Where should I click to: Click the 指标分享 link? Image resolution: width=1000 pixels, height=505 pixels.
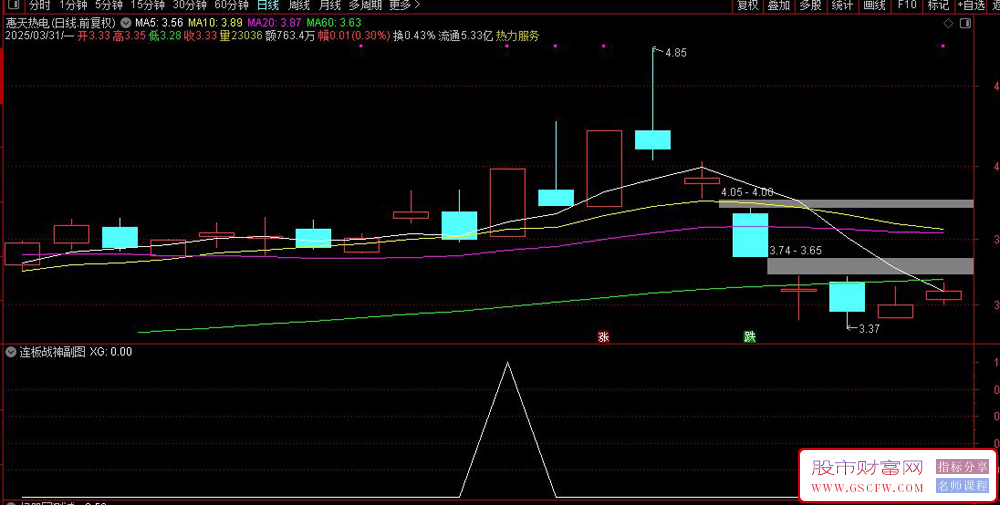(962, 466)
